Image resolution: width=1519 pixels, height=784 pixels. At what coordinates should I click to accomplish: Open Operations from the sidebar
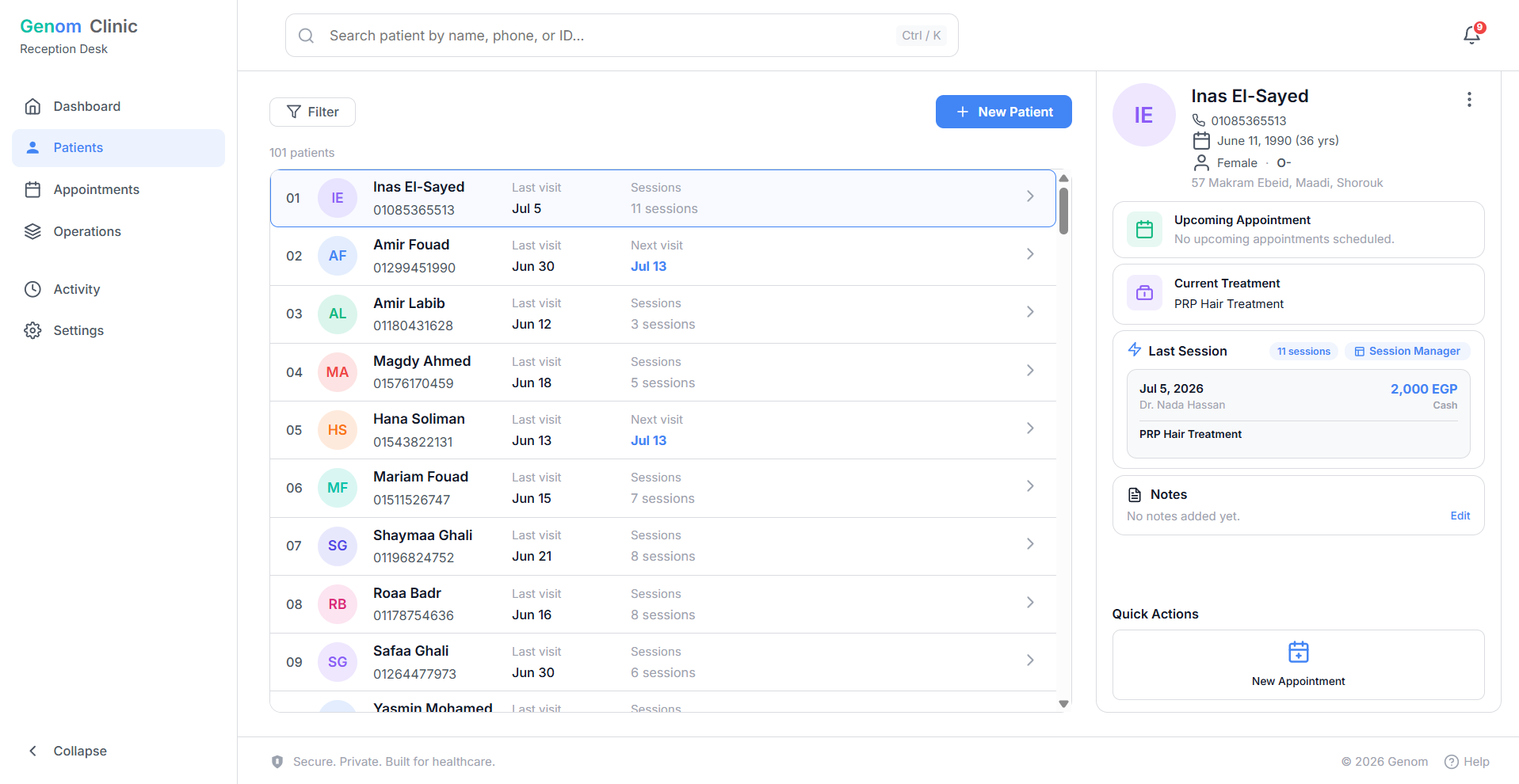pyautogui.click(x=119, y=231)
